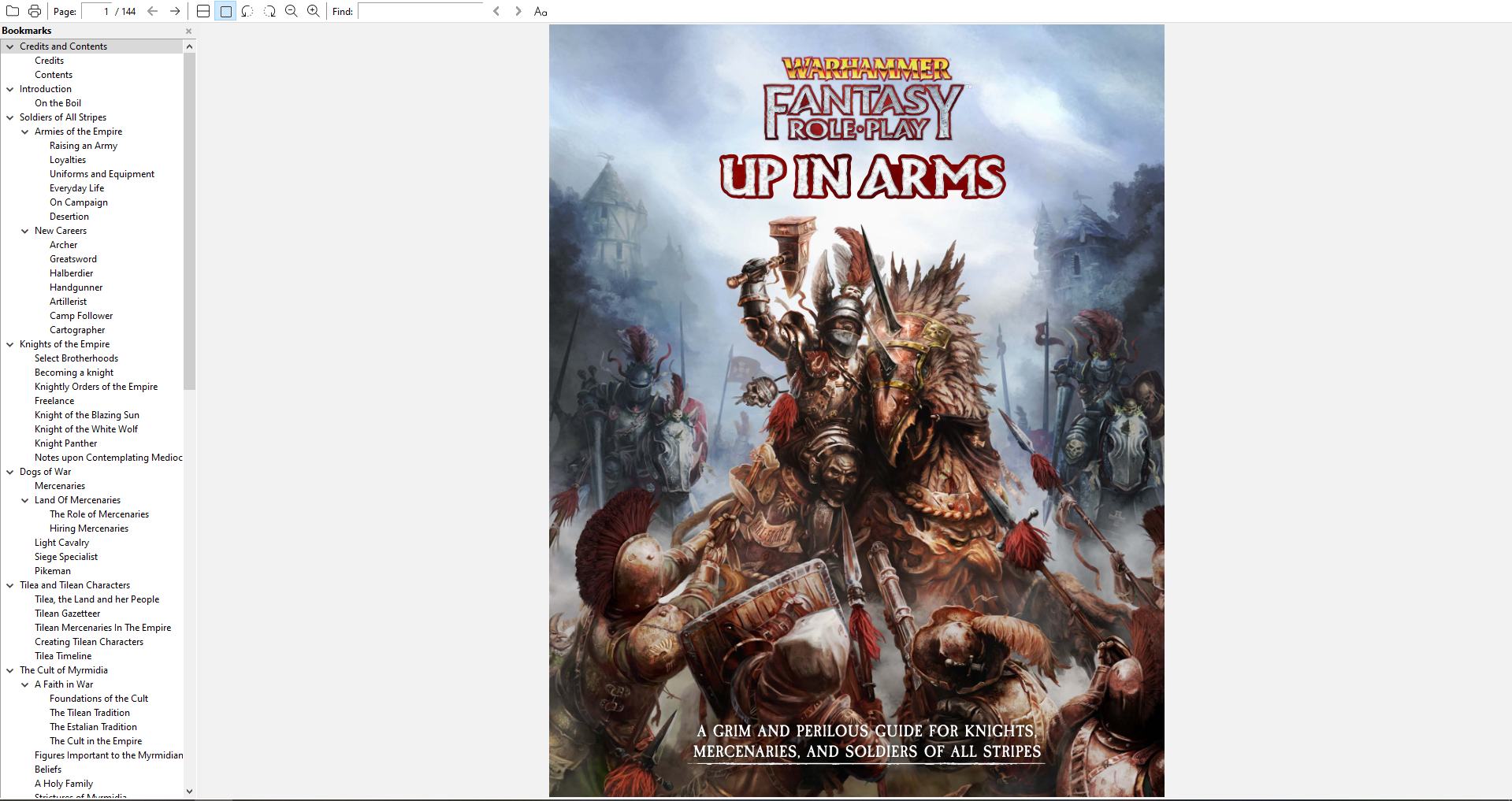Go to the Pikeman bookmark

tap(53, 571)
